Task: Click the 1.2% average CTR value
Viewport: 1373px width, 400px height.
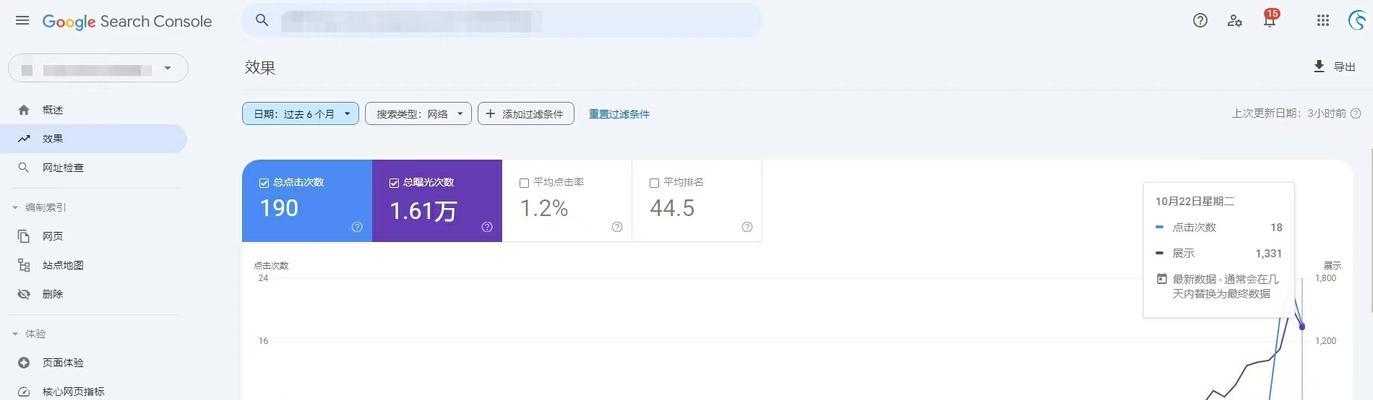Action: point(544,209)
